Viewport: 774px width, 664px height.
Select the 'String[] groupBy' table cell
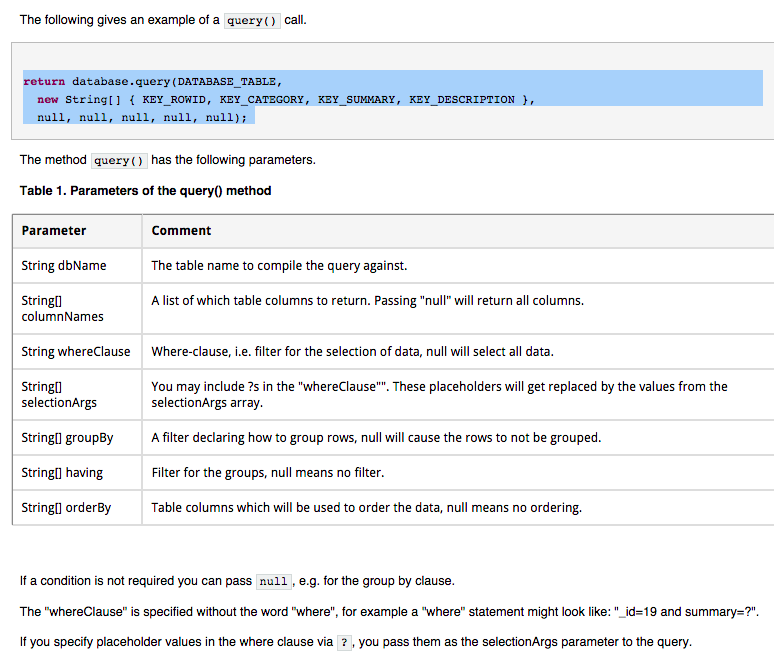pos(77,437)
